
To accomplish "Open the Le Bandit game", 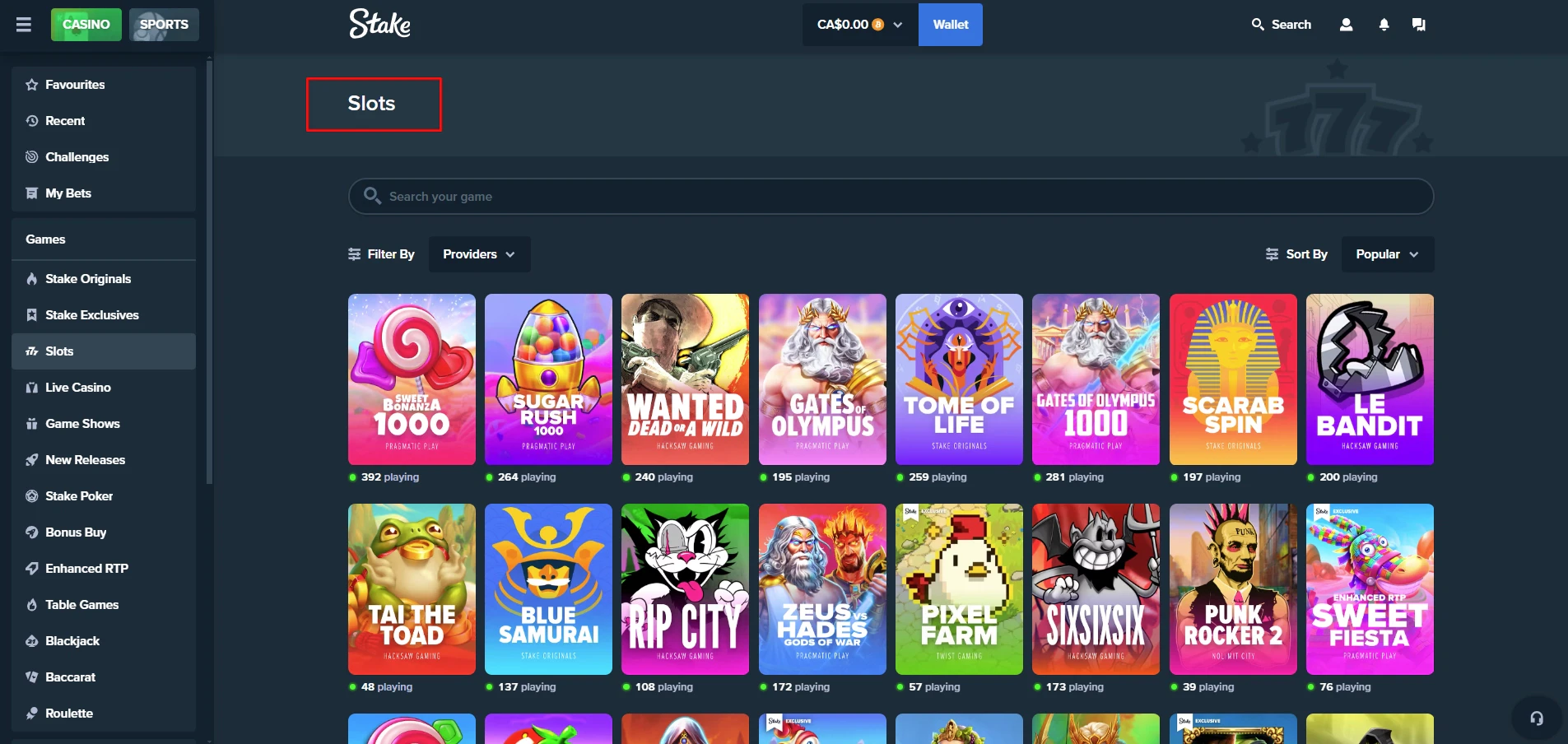I will tap(1370, 379).
